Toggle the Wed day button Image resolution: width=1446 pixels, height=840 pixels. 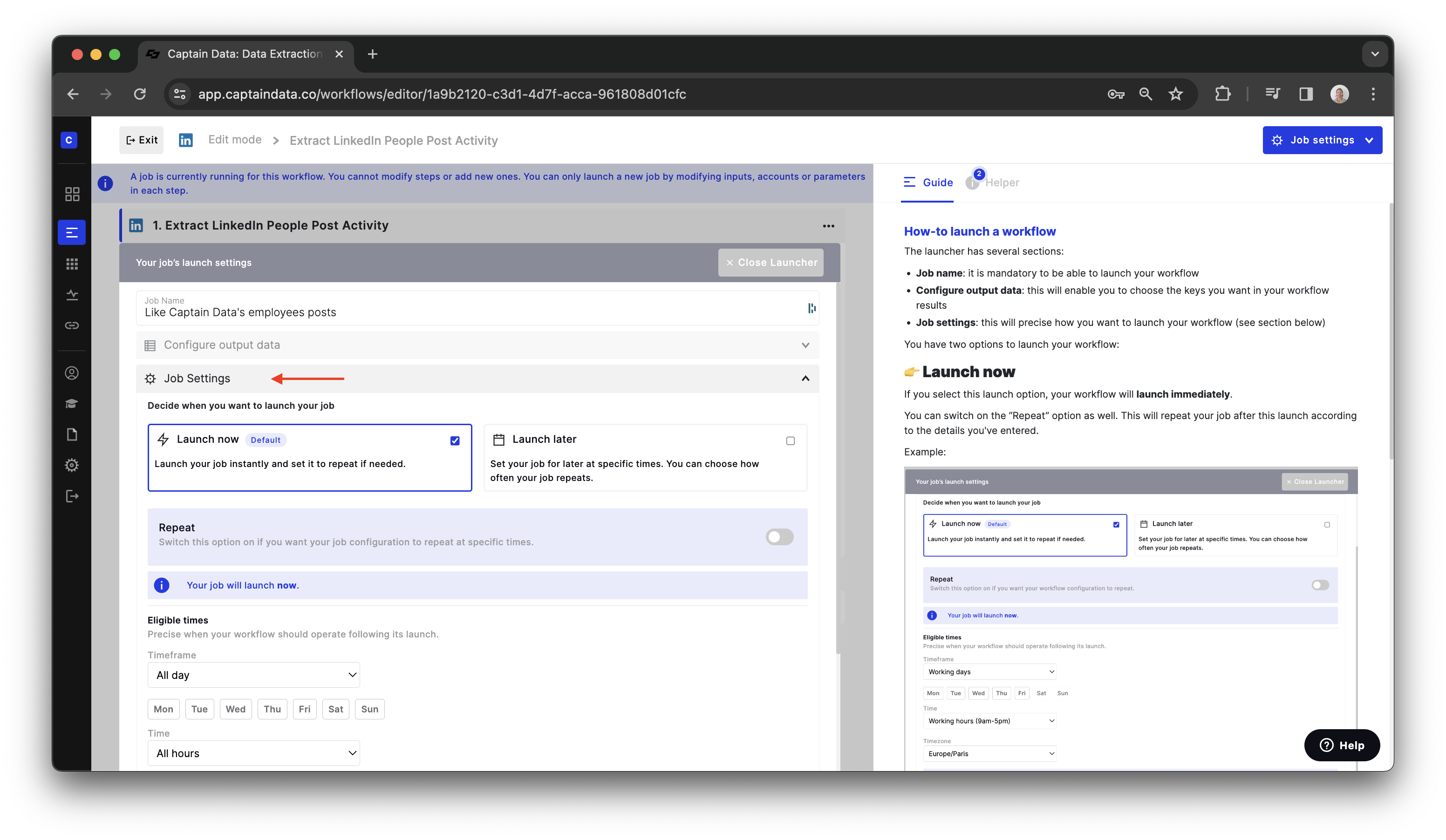pos(235,709)
